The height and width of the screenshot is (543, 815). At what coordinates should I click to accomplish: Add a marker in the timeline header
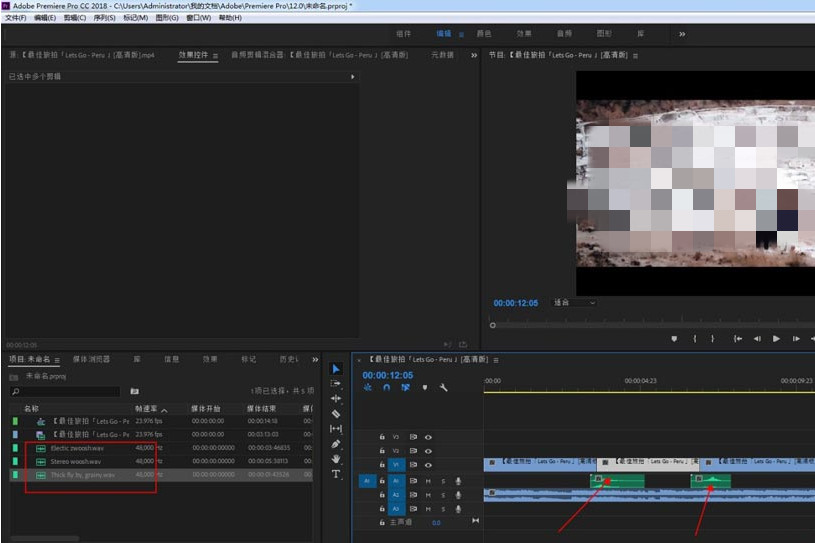point(425,388)
